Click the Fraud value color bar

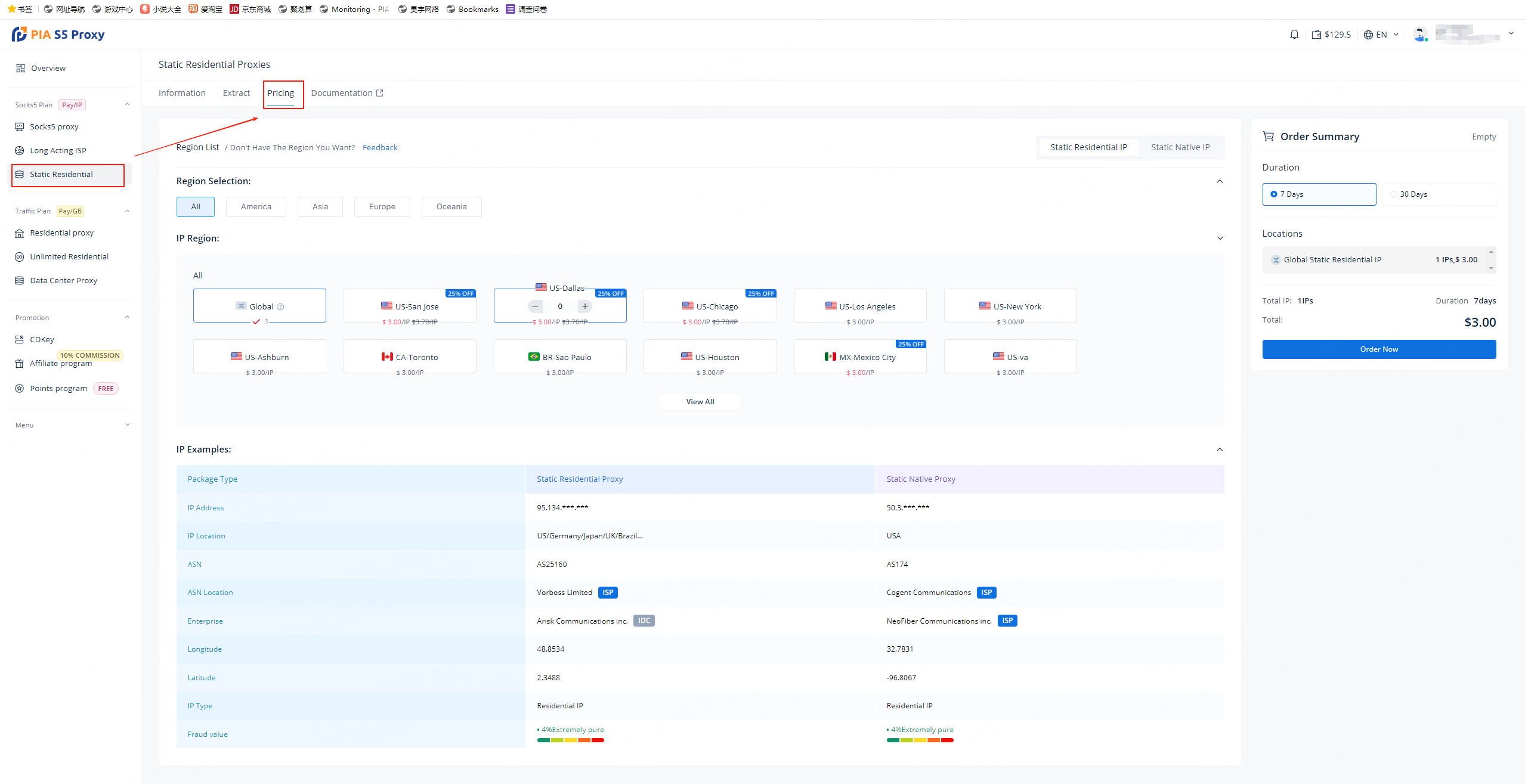point(570,740)
